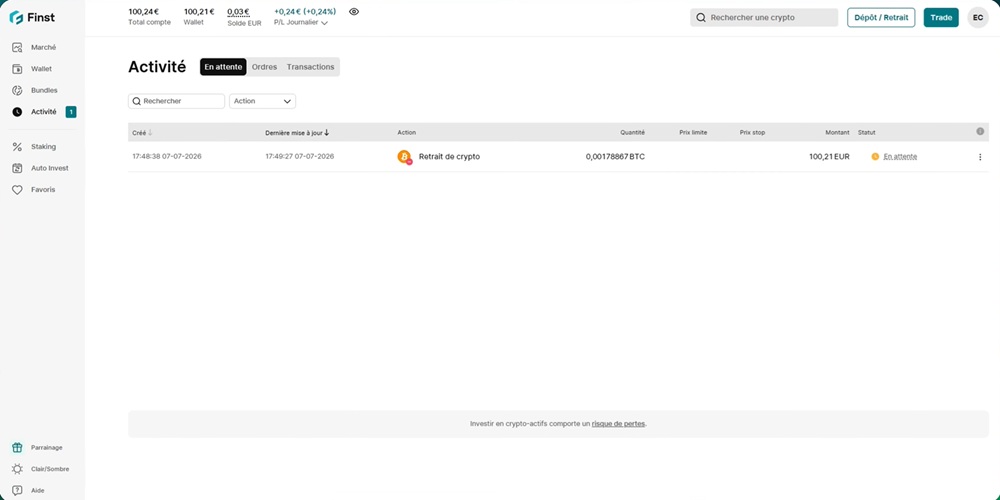Toggle Clair/Sombre theme mode
Viewport: 1000px width, 500px height.
[x=41, y=469]
